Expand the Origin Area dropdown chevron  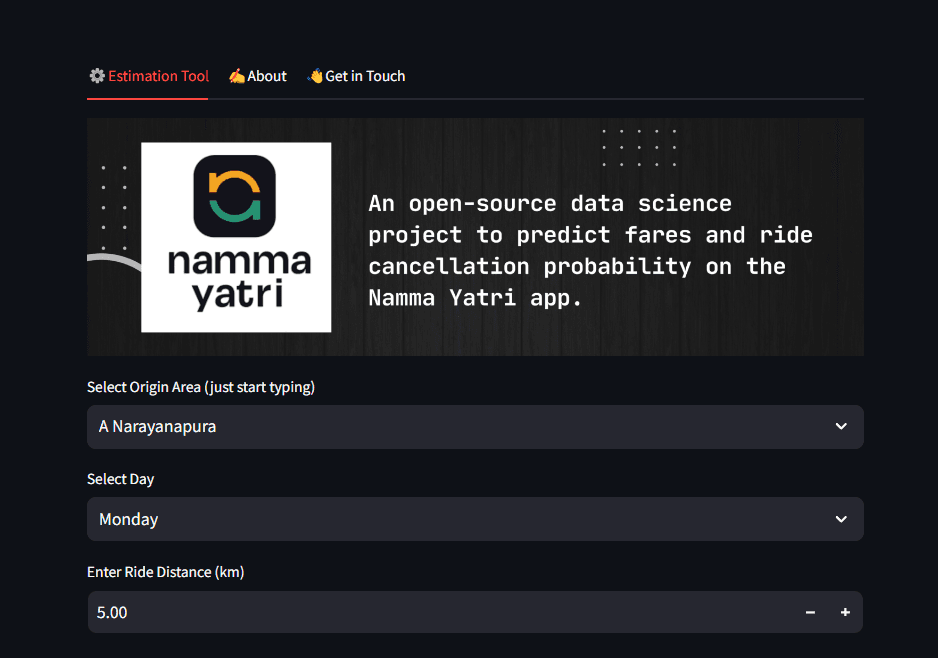coord(841,427)
